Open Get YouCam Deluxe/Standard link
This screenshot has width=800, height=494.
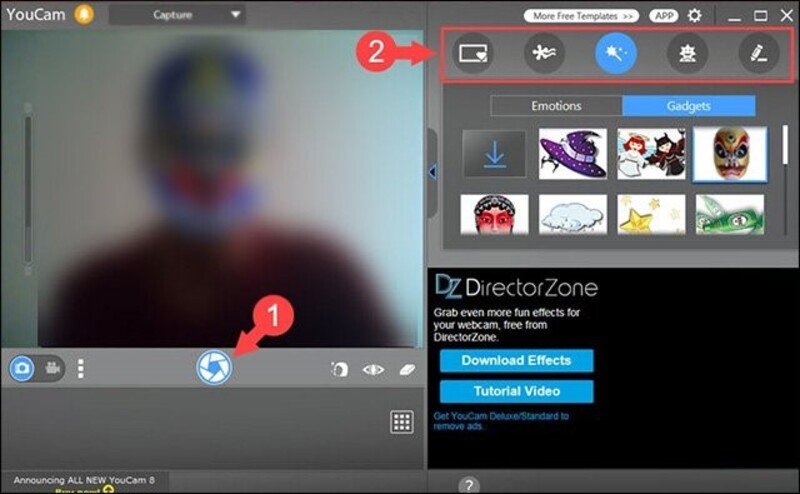tap(501, 421)
